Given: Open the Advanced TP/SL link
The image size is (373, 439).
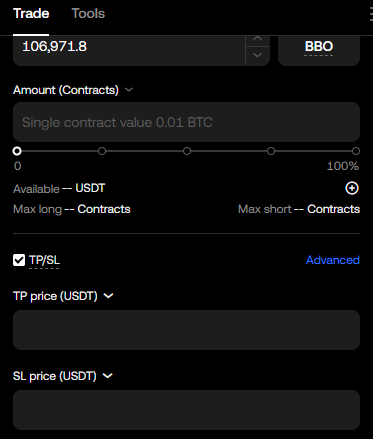Looking at the screenshot, I should 333,260.
